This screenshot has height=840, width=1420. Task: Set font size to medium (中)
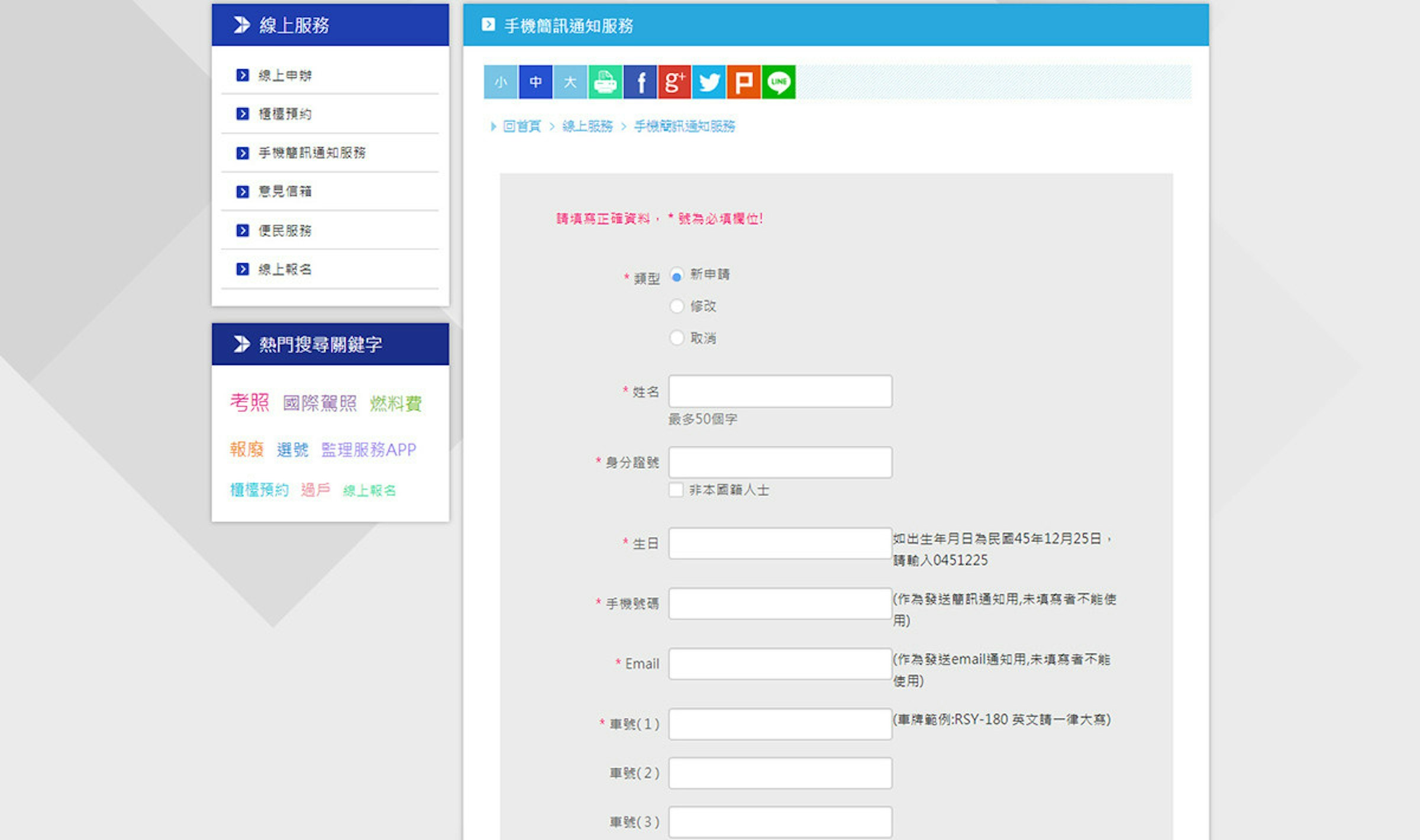click(x=535, y=82)
